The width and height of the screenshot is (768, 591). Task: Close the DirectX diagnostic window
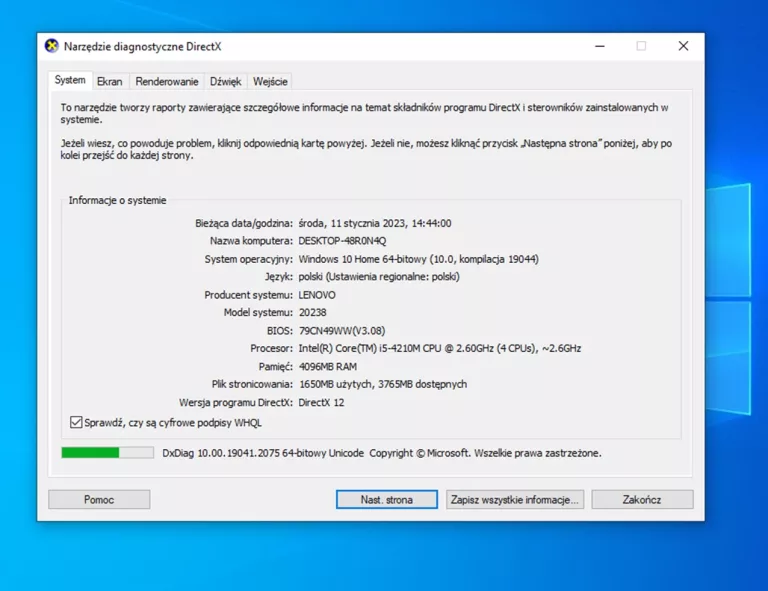tap(683, 46)
